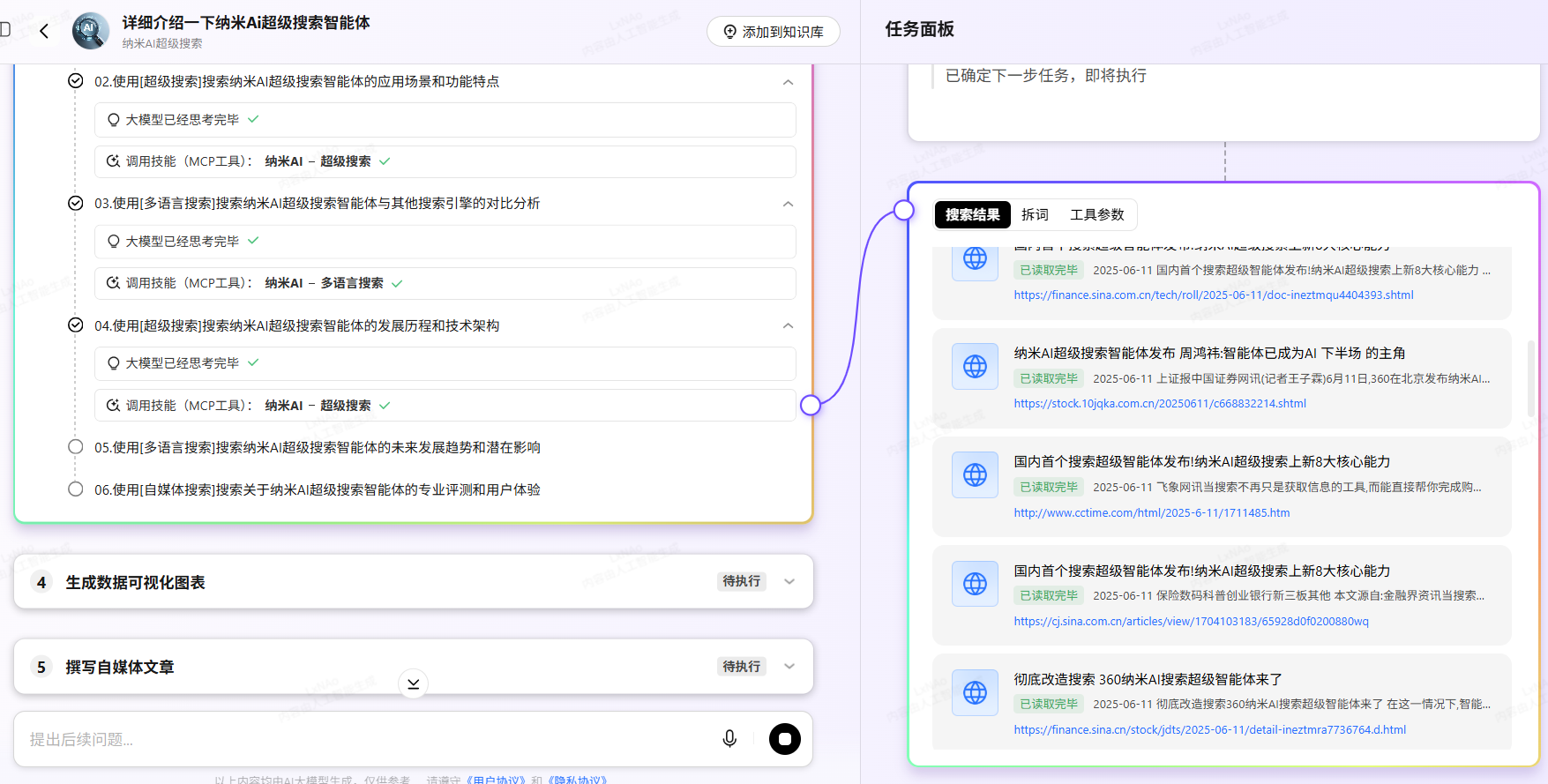1548x784 pixels.
Task: Click 已确定下一步任务，即将执行 status text
Action: pos(1046,76)
